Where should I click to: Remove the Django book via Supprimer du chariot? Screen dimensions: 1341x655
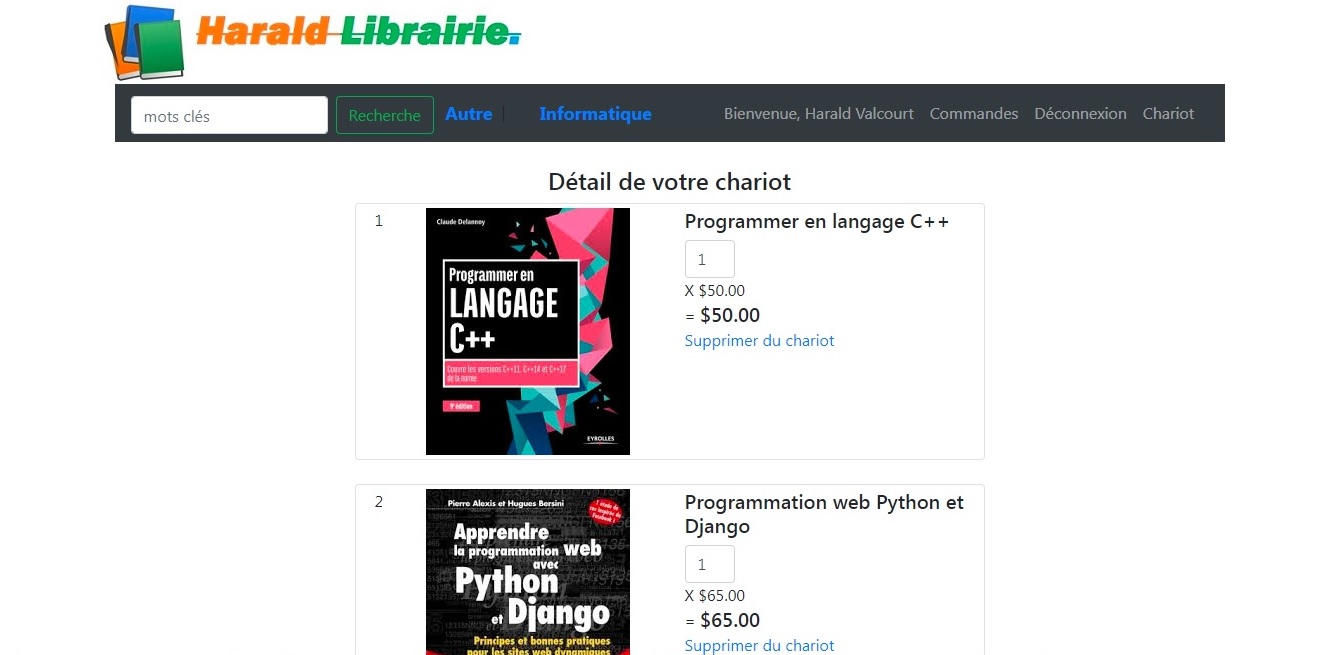[759, 646]
